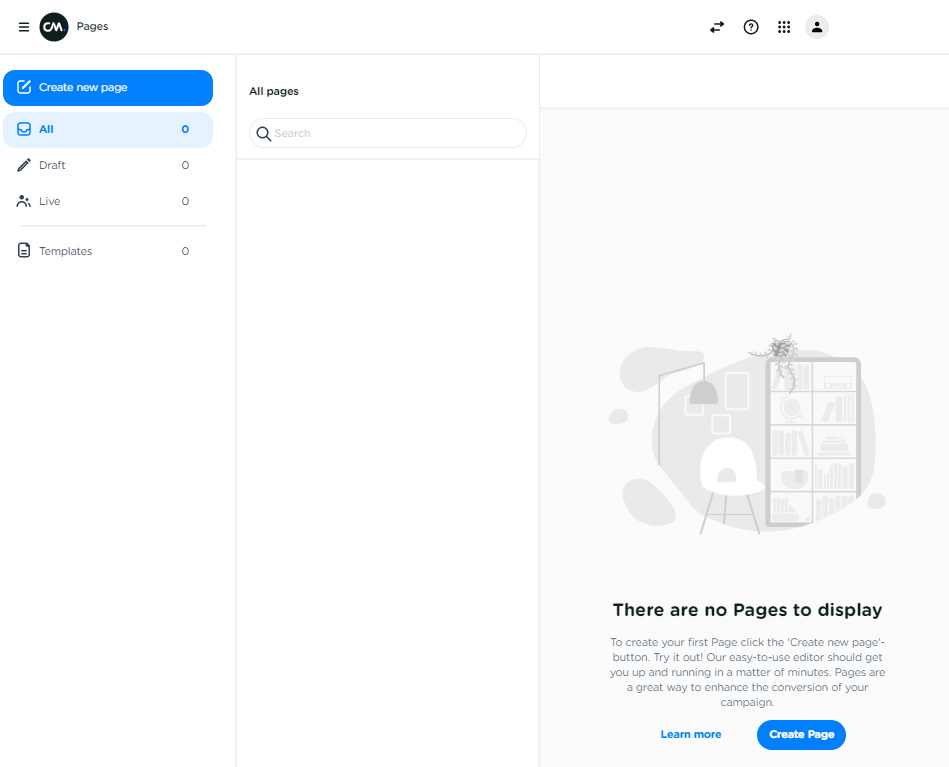Click the inbox icon beside All
Viewport: 949px width, 767px height.
[x=24, y=129]
